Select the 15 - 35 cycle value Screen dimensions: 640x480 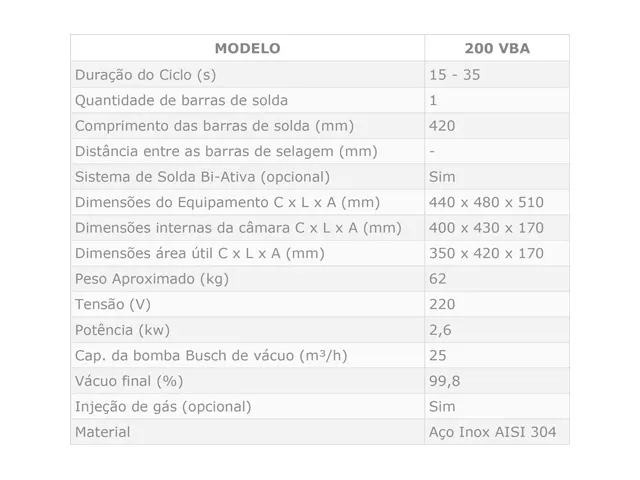(x=454, y=75)
